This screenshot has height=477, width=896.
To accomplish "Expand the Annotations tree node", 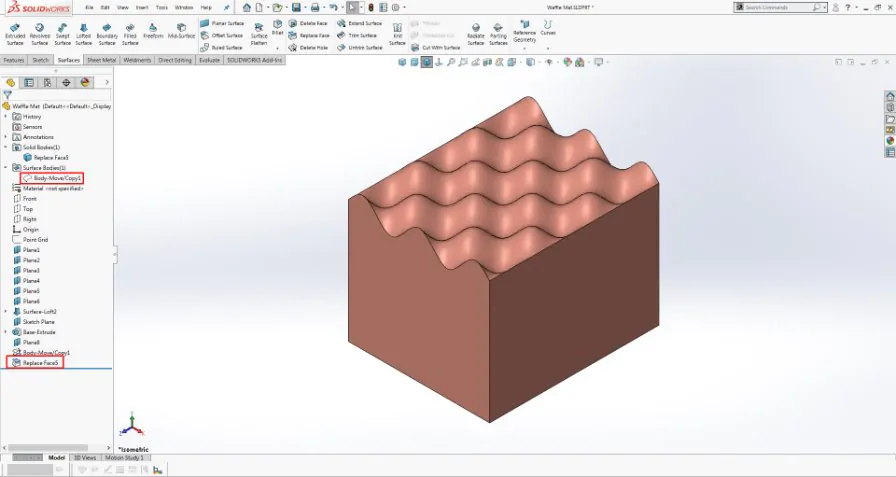I will tap(6, 137).
